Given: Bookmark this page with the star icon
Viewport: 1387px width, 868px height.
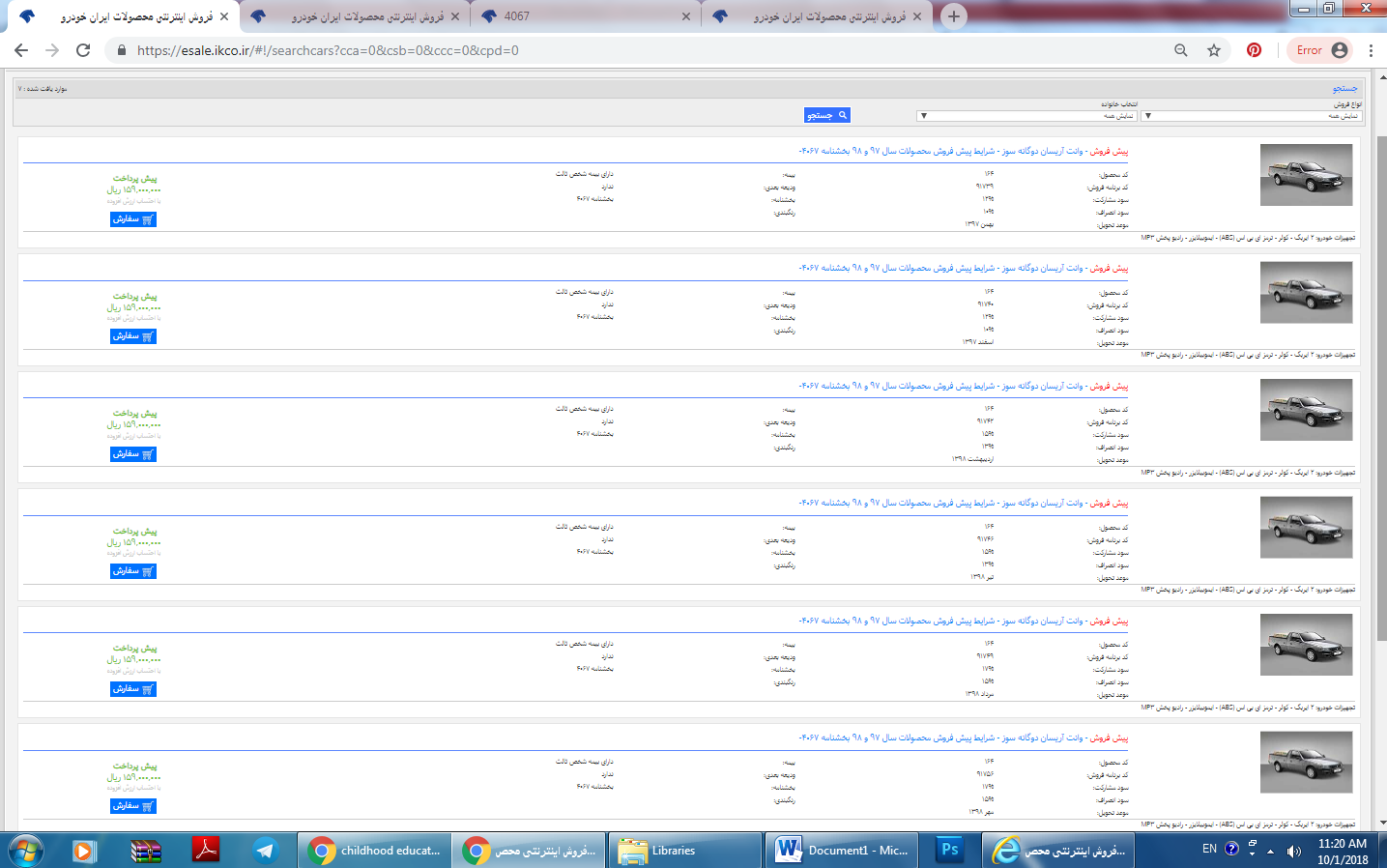Looking at the screenshot, I should tap(1214, 50).
